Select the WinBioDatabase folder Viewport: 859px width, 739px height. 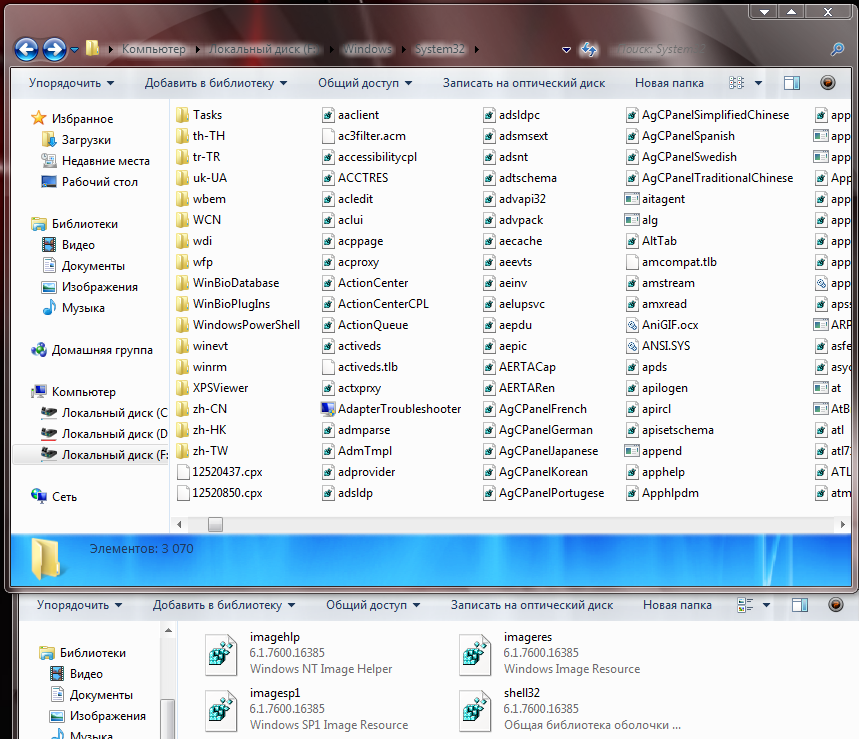[x=228, y=283]
